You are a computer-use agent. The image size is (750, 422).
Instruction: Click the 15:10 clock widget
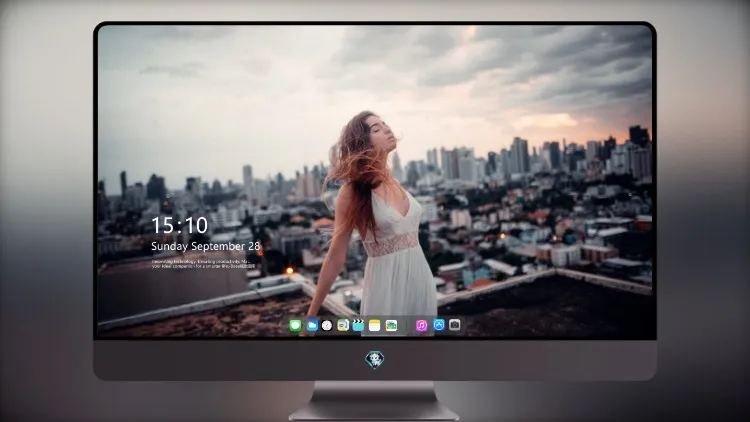pyautogui.click(x=179, y=225)
